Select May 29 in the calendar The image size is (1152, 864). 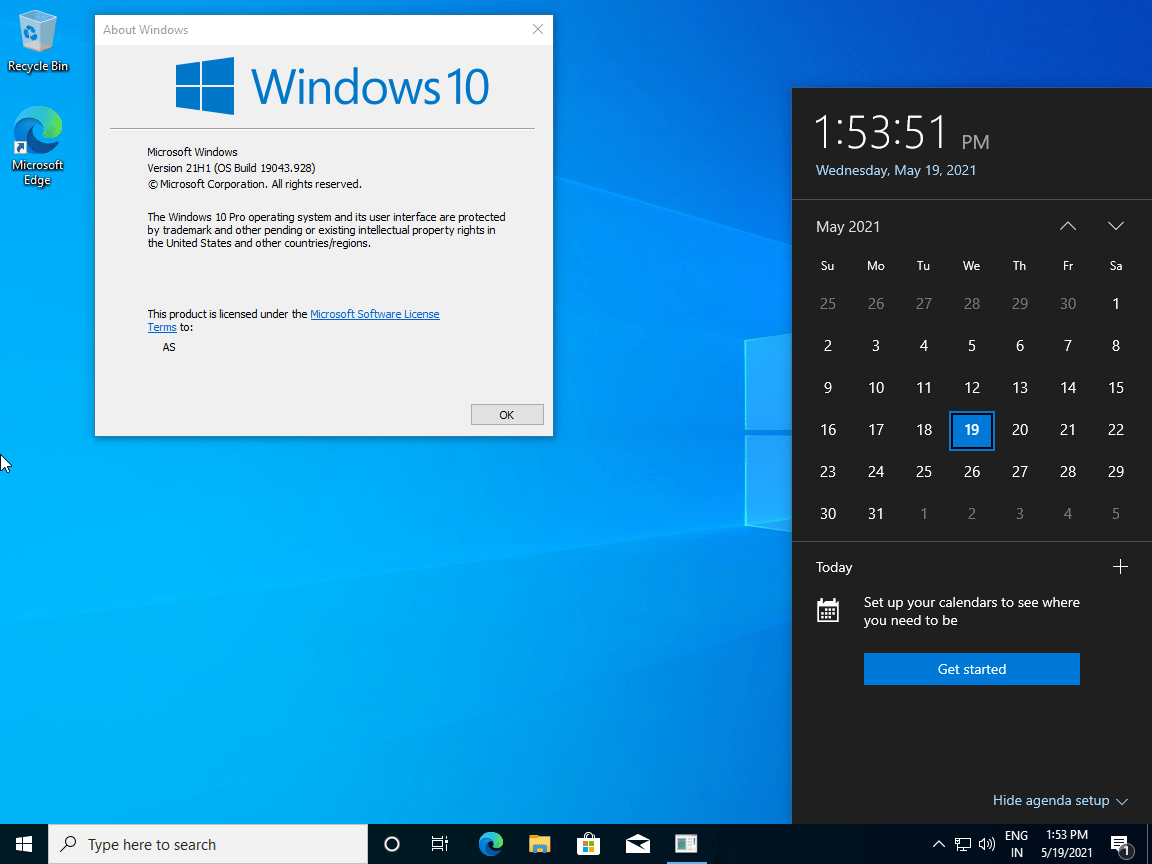1115,472
